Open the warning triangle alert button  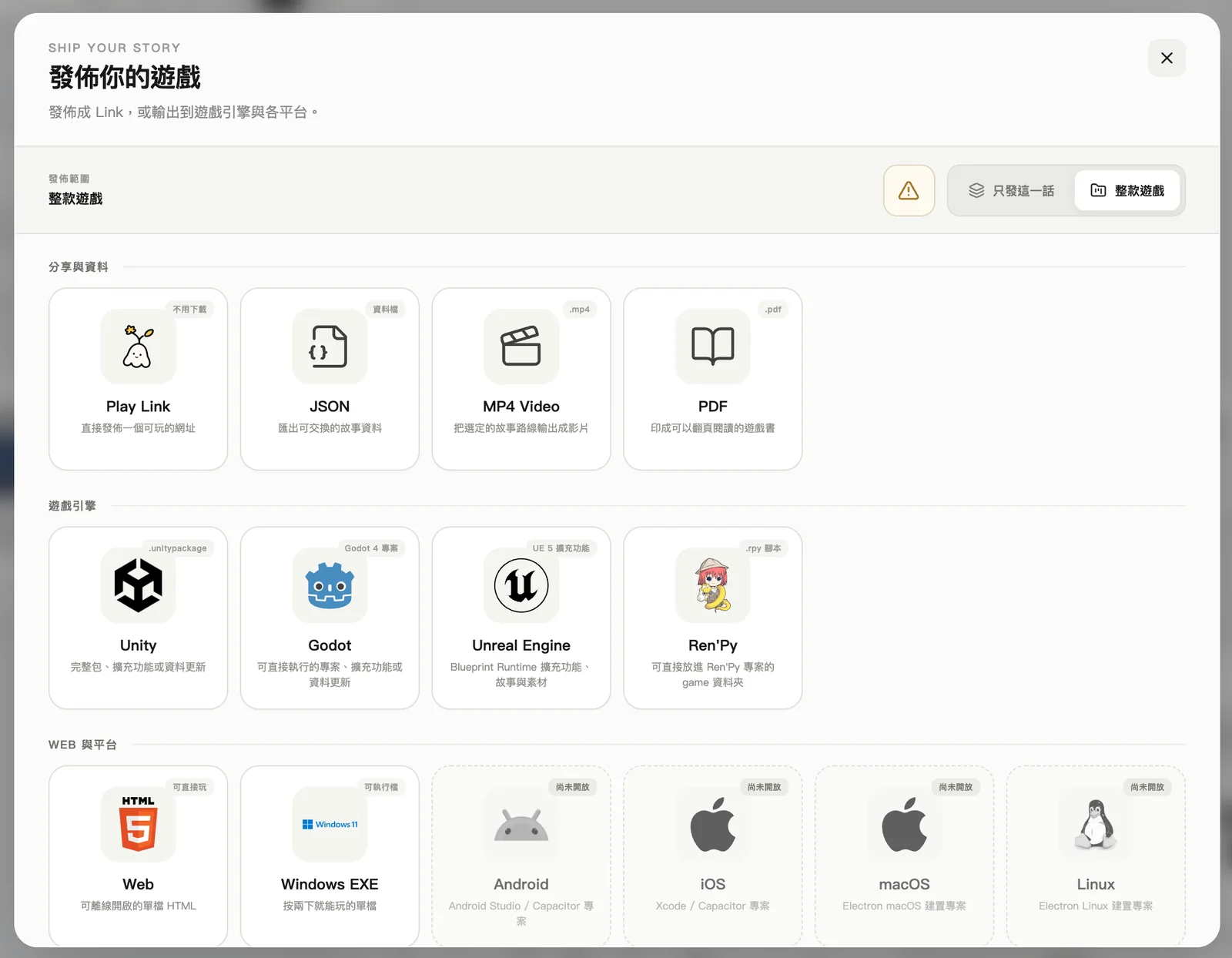(909, 190)
